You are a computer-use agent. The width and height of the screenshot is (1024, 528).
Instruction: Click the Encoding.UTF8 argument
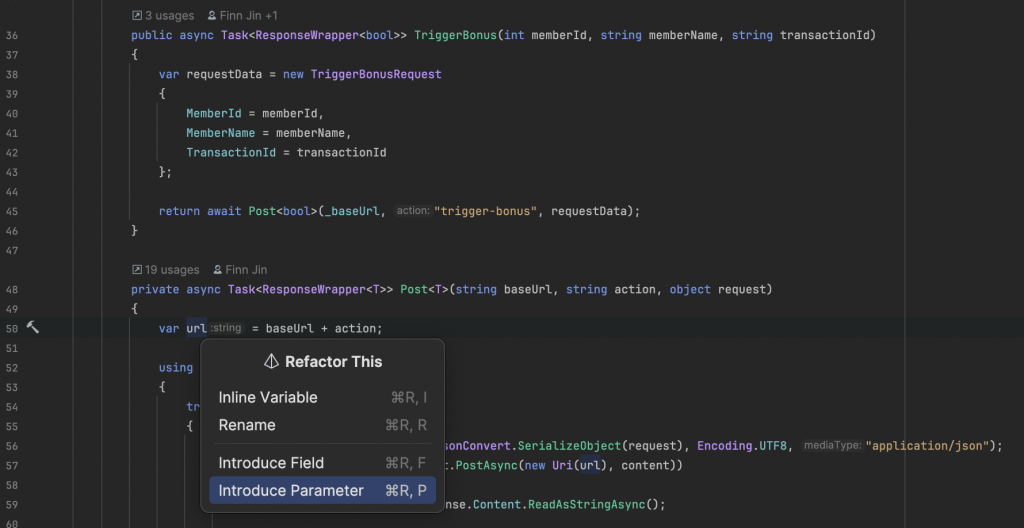pyautogui.click(x=741, y=445)
